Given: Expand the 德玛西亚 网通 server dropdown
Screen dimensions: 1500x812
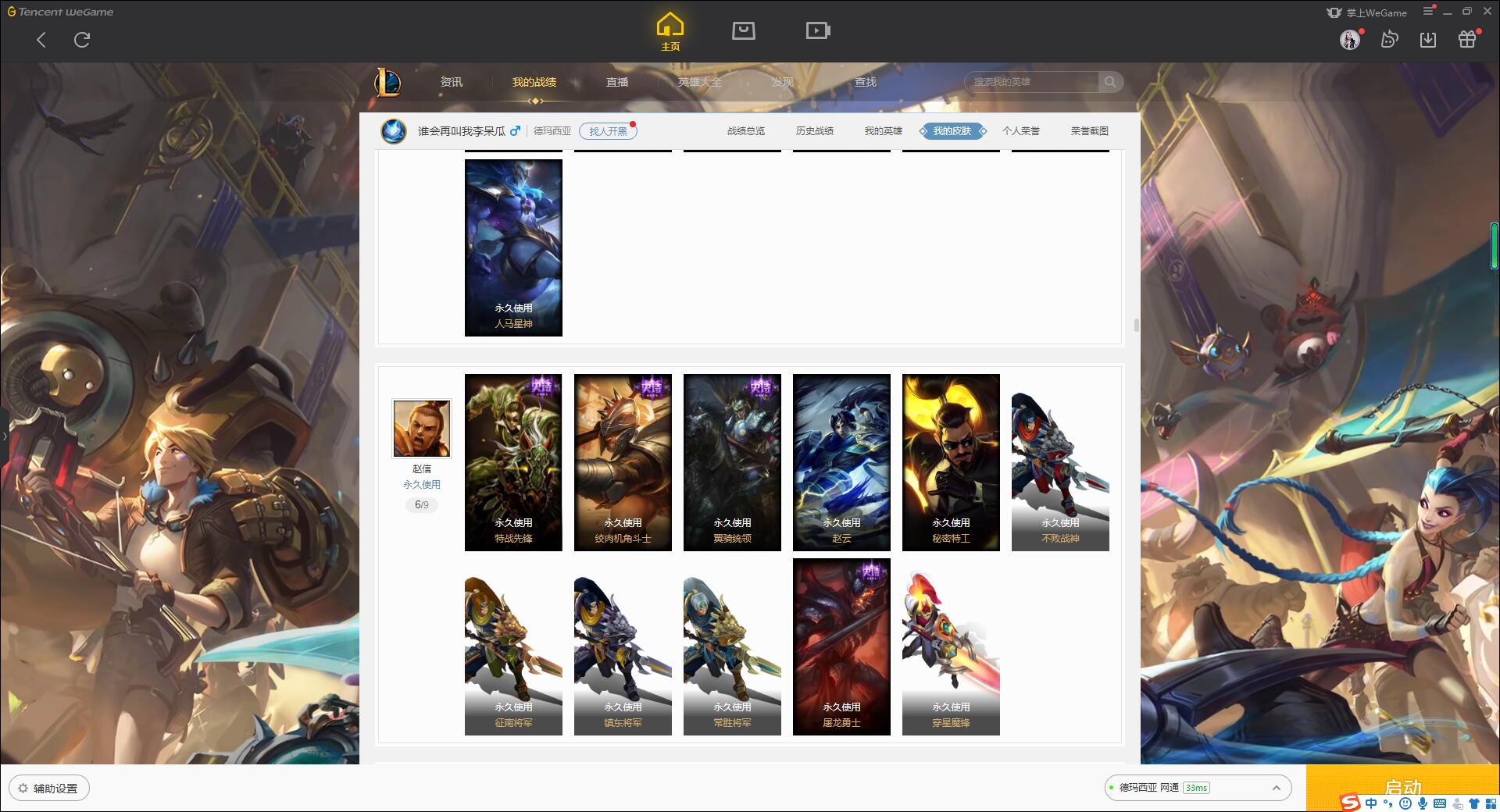Looking at the screenshot, I should (x=1198, y=788).
